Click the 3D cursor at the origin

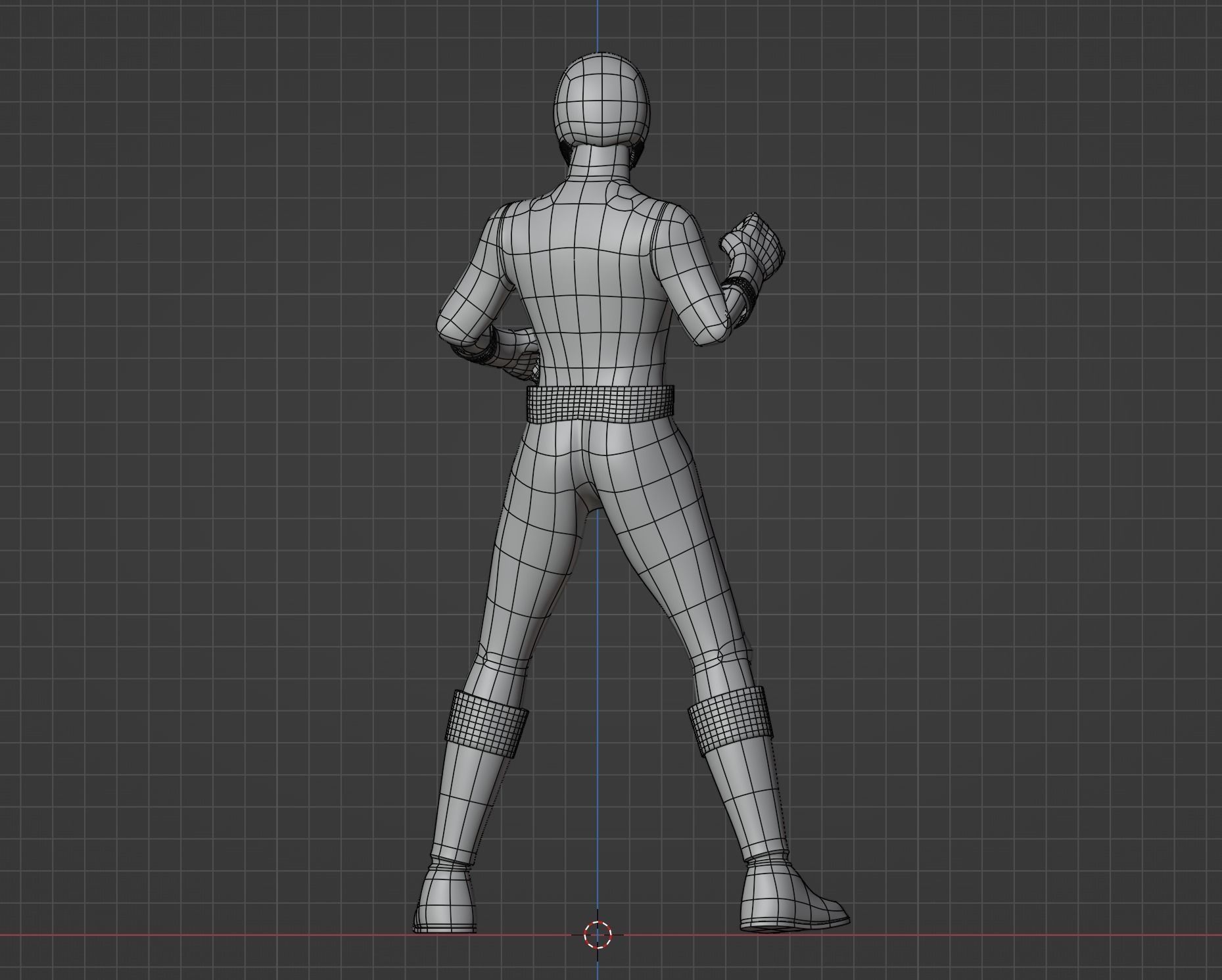(597, 933)
